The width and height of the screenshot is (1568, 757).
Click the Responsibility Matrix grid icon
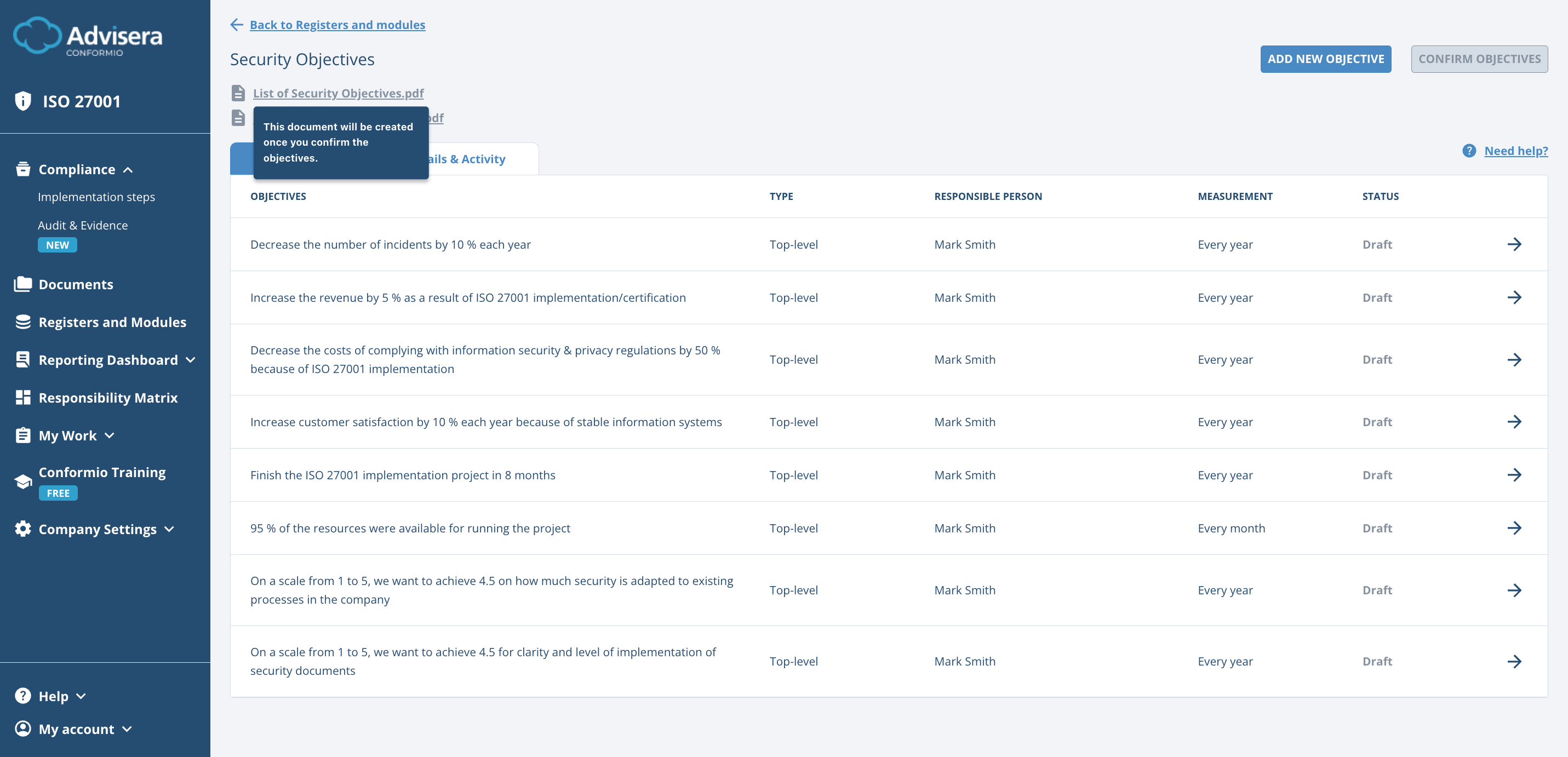click(22, 397)
